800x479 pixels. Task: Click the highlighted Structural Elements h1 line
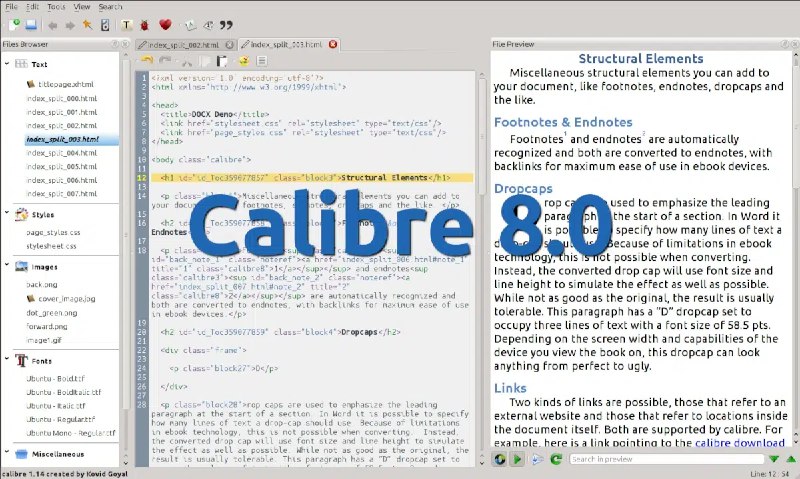pyautogui.click(x=312, y=178)
